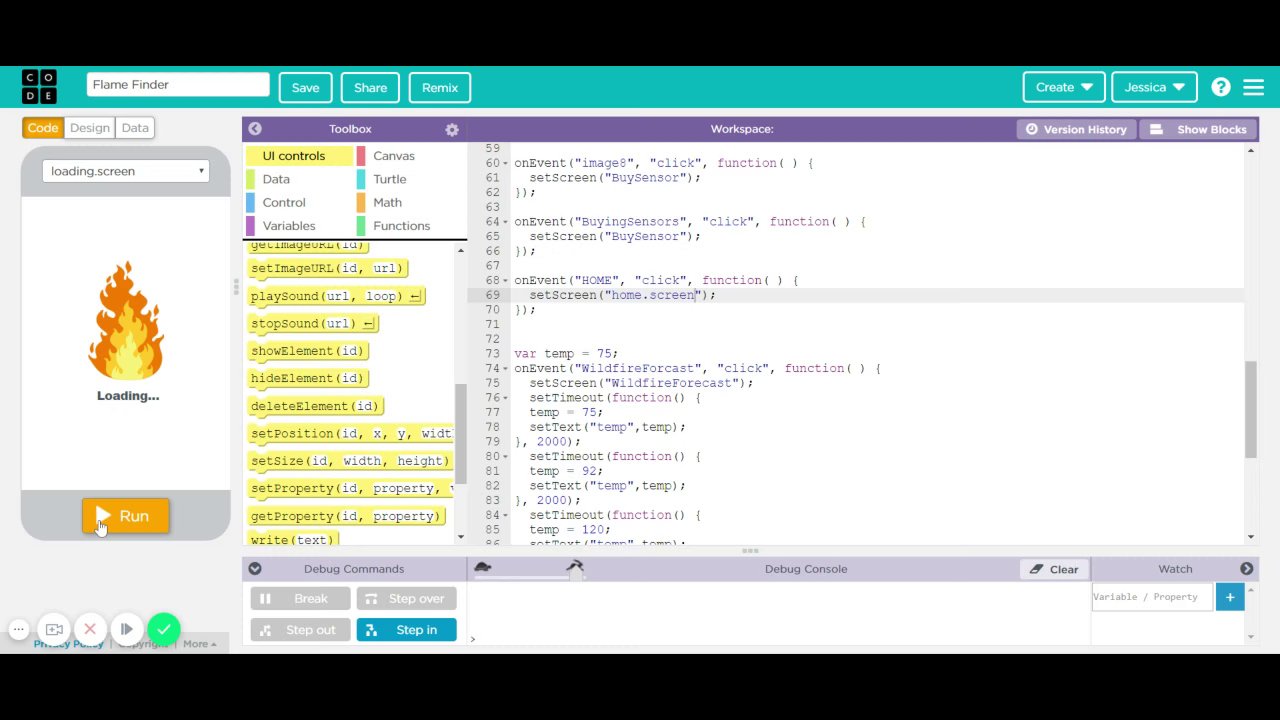Click the Step out debug button
This screenshot has width=1280, height=720.
[300, 630]
